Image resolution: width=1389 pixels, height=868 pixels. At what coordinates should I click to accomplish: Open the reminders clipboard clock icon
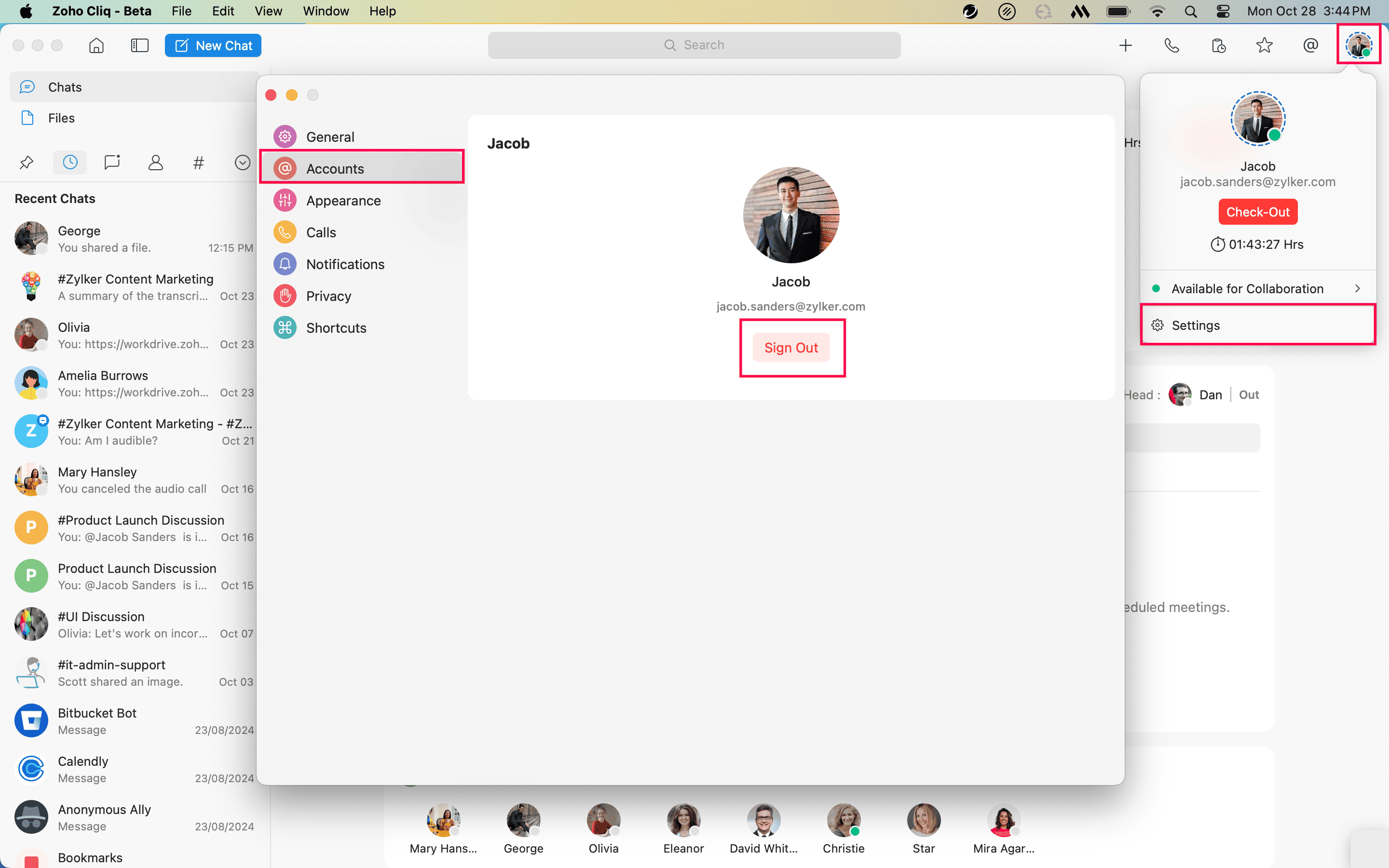tap(1218, 45)
